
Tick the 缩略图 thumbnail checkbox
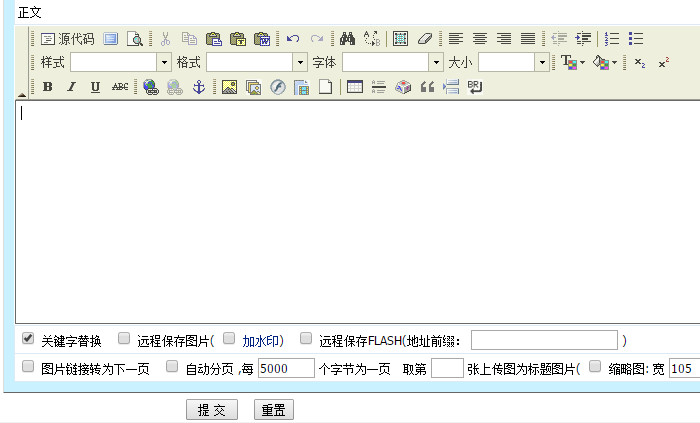pyautogui.click(x=595, y=366)
